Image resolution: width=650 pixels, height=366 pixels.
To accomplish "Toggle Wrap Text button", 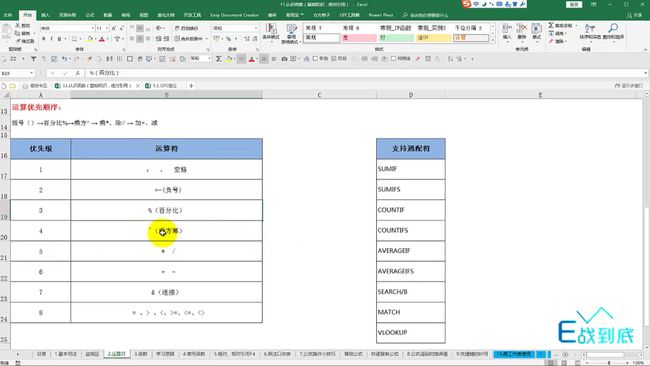I will [x=187, y=28].
